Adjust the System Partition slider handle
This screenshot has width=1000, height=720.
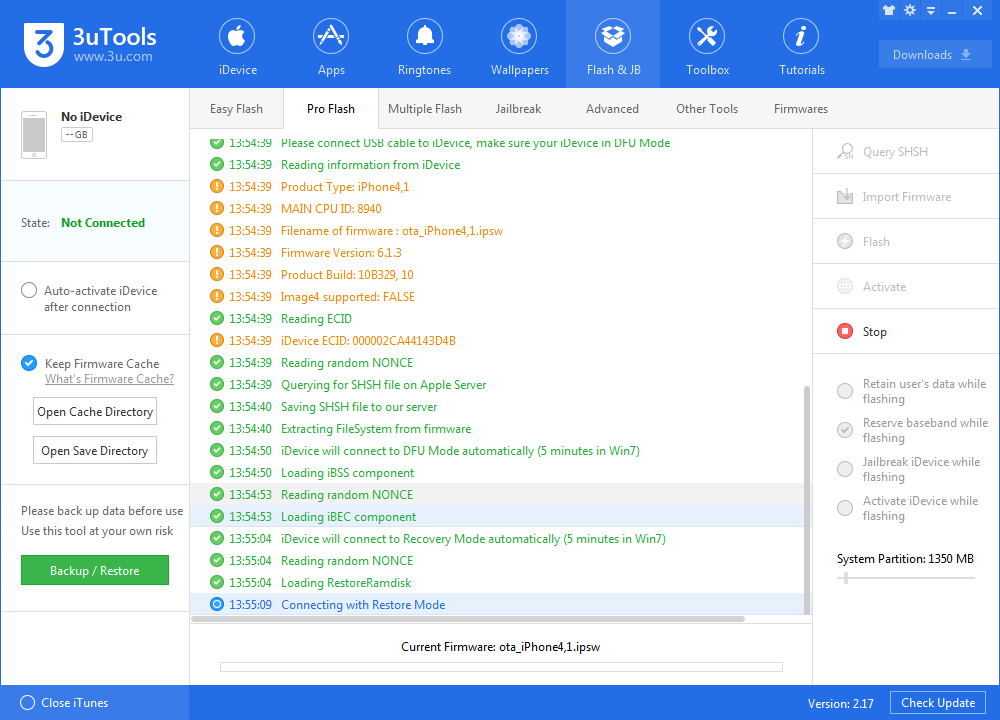click(x=846, y=578)
